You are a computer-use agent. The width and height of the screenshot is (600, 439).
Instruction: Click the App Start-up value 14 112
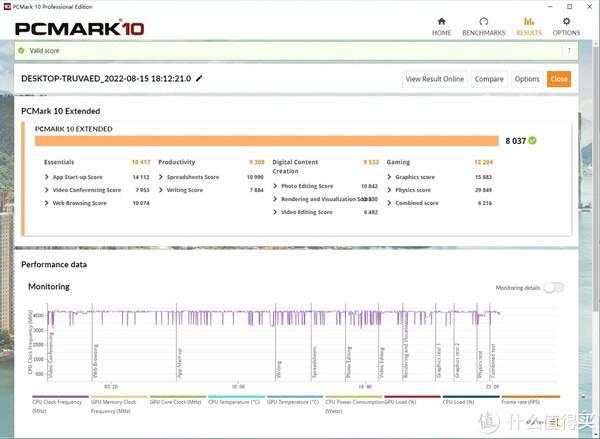141,177
